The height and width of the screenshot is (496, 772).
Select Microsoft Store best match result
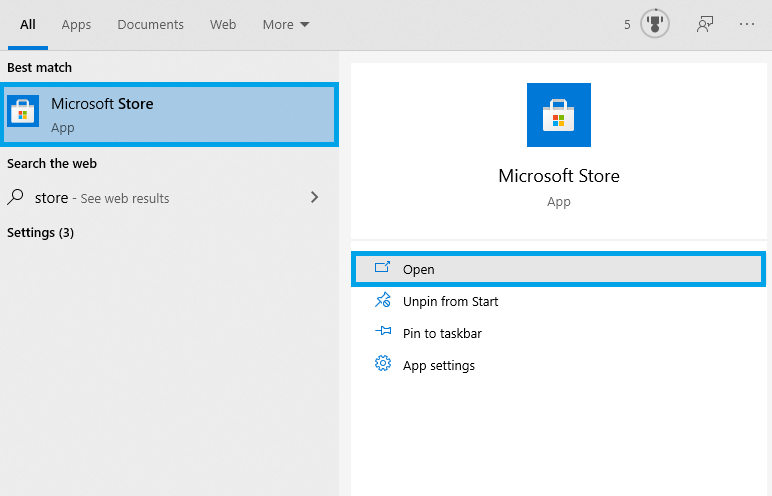coord(170,115)
